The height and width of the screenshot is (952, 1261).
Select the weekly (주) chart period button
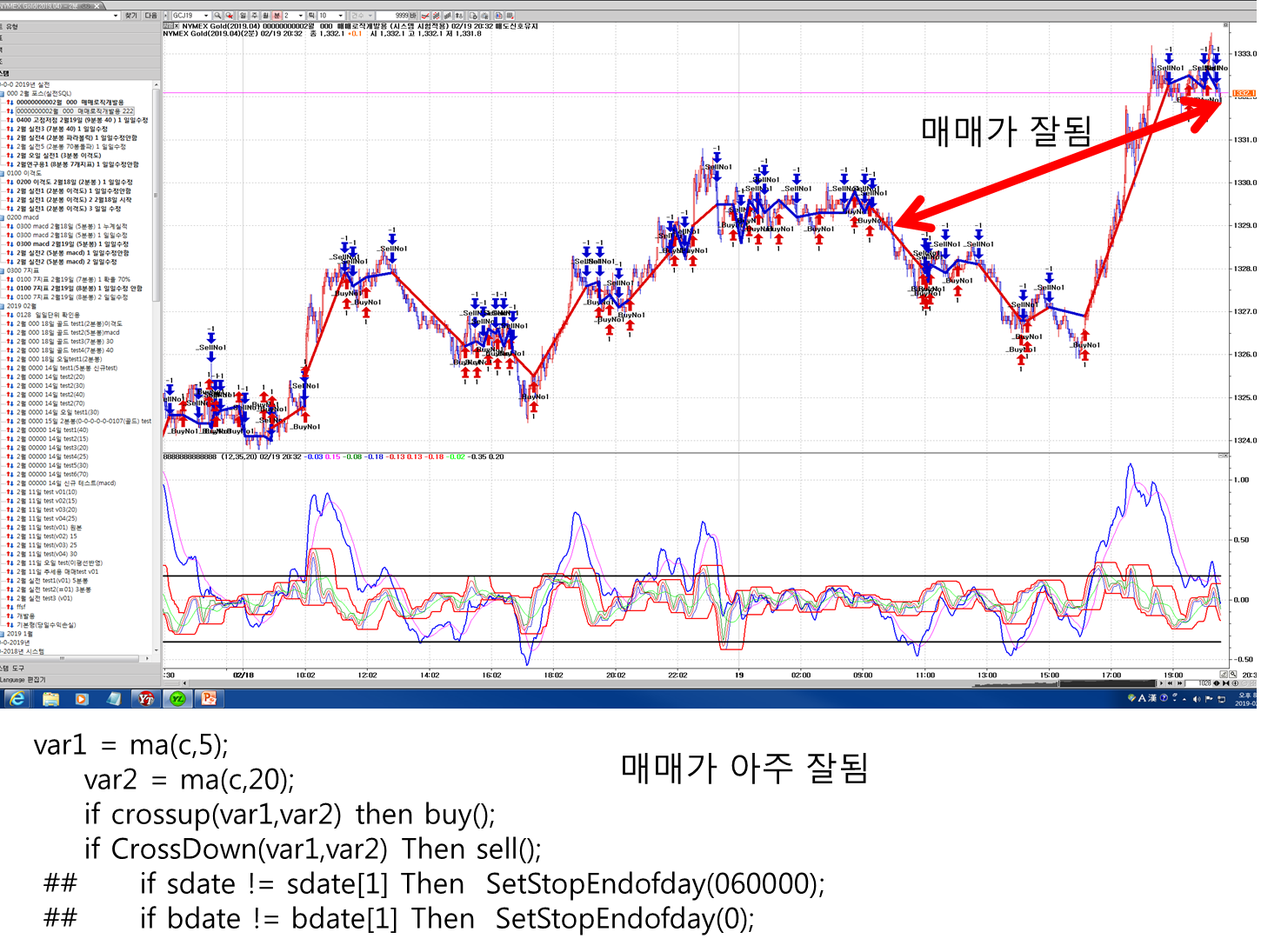(x=255, y=16)
